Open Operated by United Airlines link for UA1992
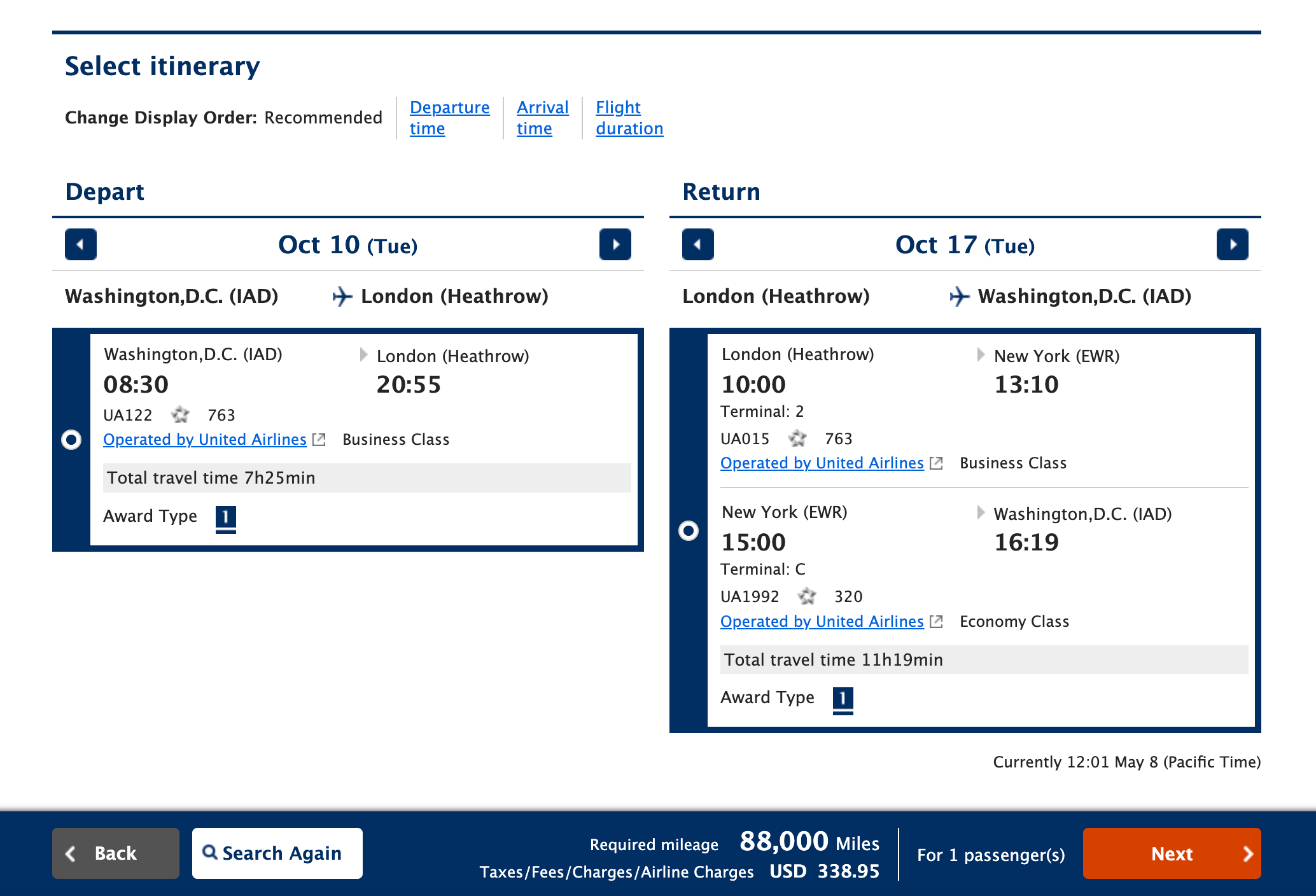1316x896 pixels. coord(822,622)
